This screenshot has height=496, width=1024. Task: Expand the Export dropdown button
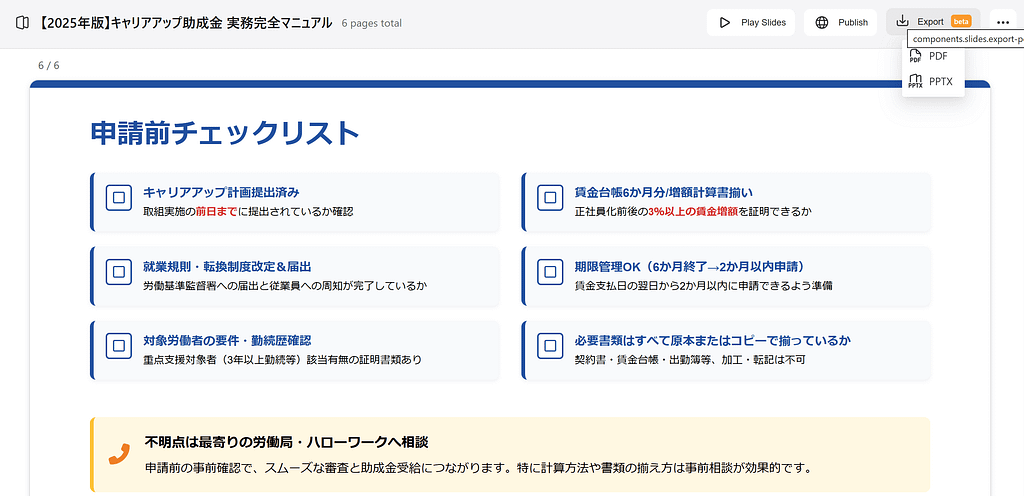tap(932, 22)
